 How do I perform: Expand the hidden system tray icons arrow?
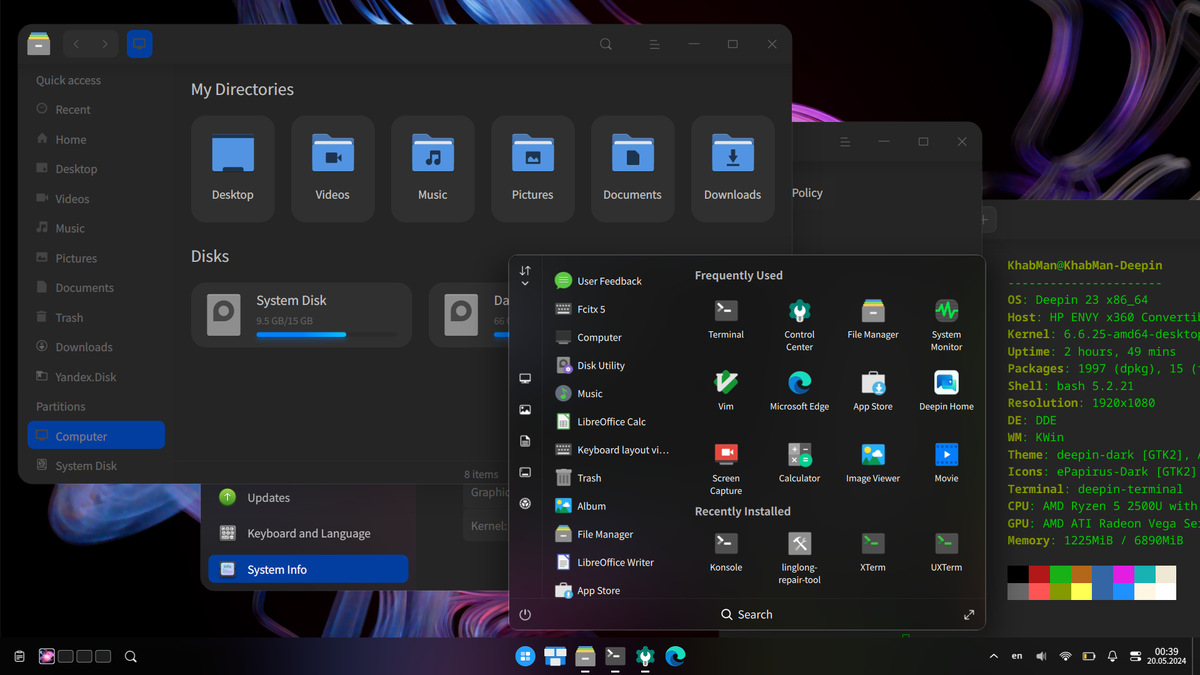[x=993, y=656]
